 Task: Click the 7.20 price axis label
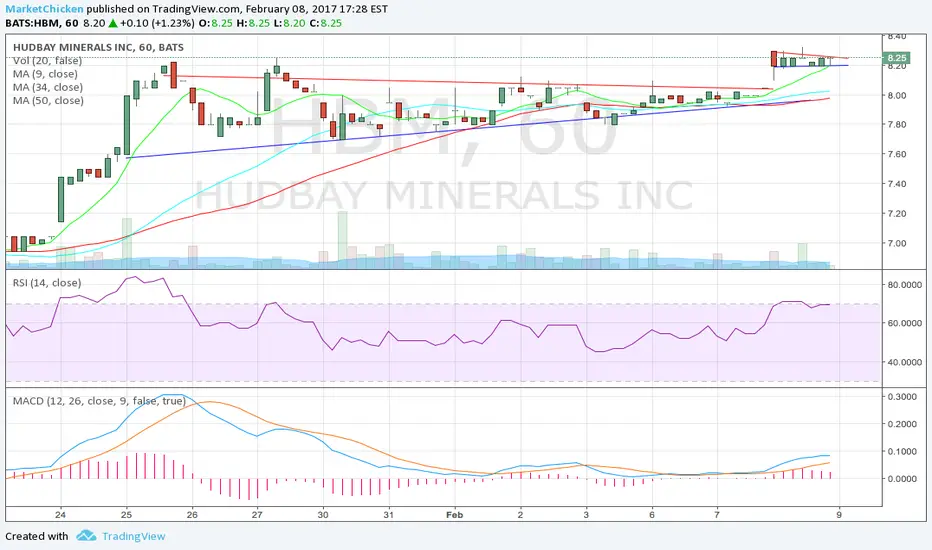(896, 213)
